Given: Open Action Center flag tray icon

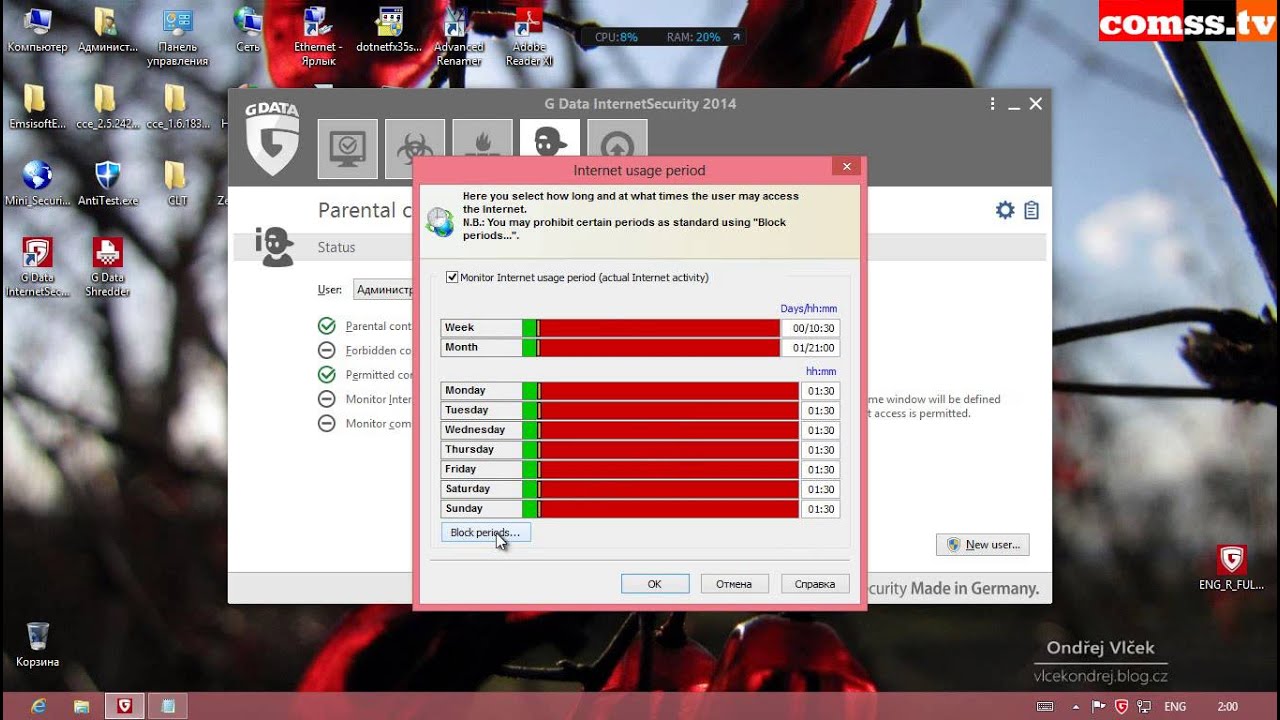Looking at the screenshot, I should pyautogui.click(x=1099, y=707).
